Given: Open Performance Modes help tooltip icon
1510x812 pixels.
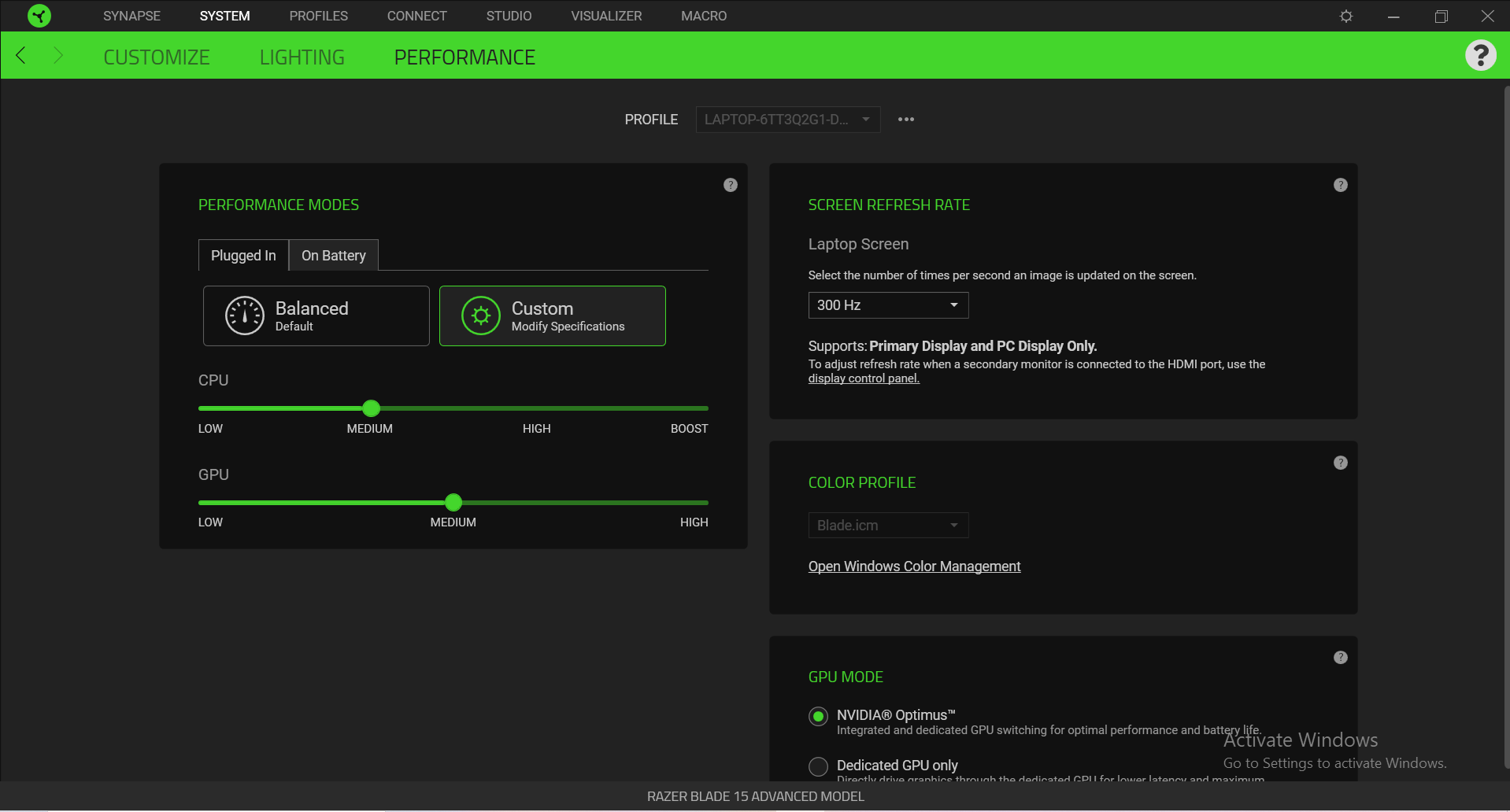Looking at the screenshot, I should (731, 185).
